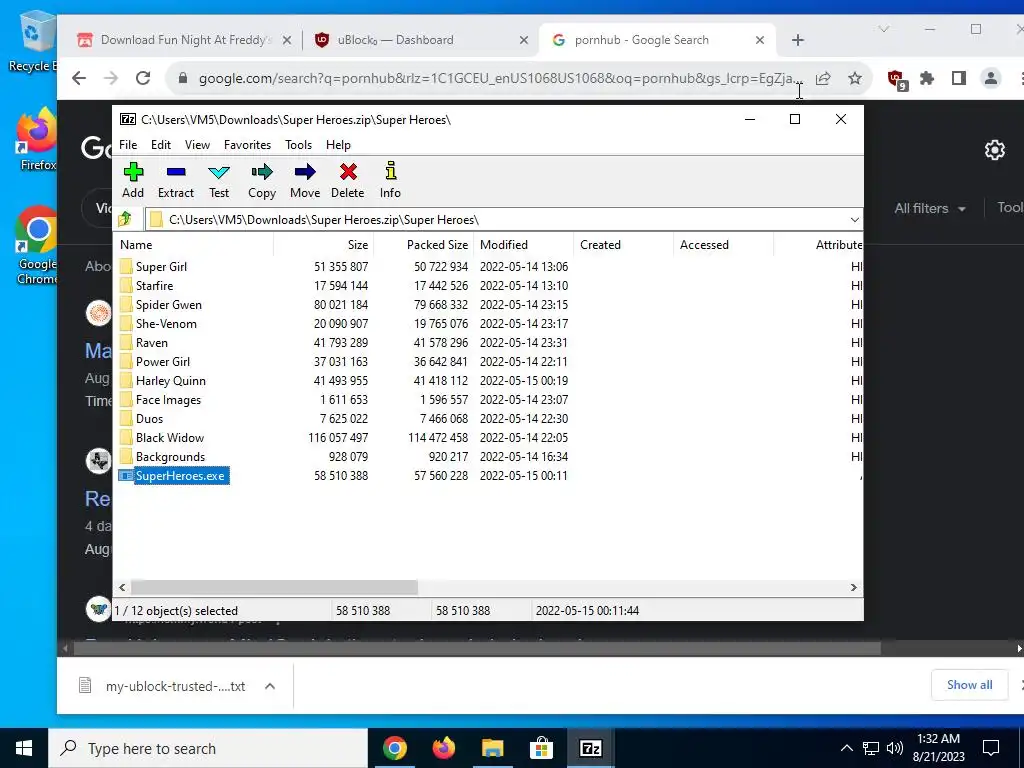1024x768 pixels.
Task: Select the Power Girl folder
Action: coord(163,361)
